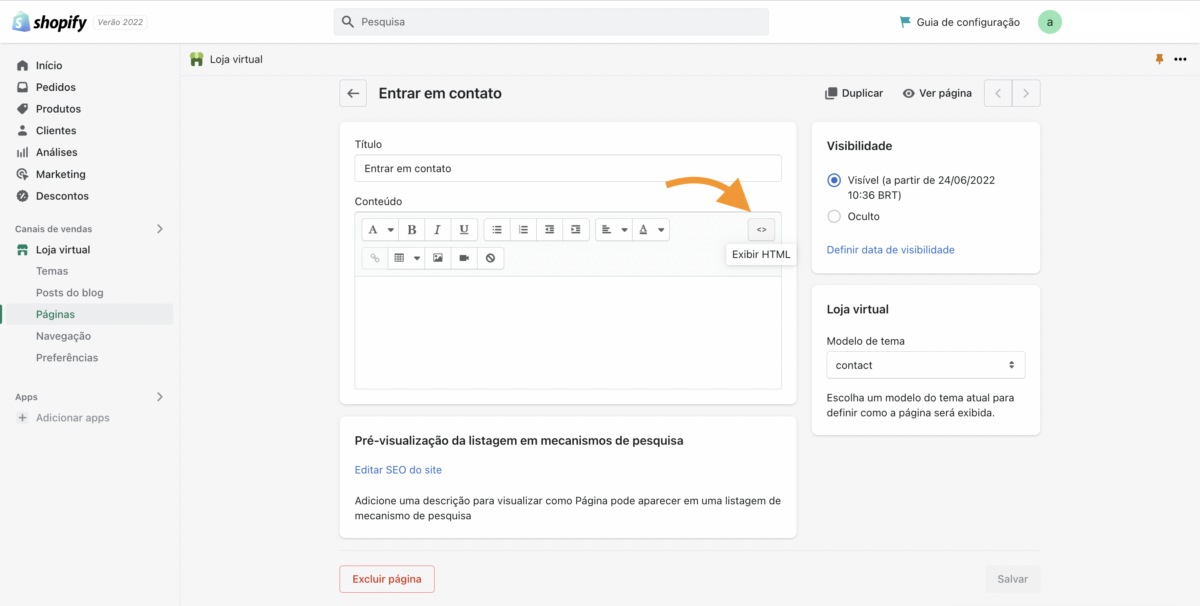Click the Exibir HTML code button

coord(761,230)
